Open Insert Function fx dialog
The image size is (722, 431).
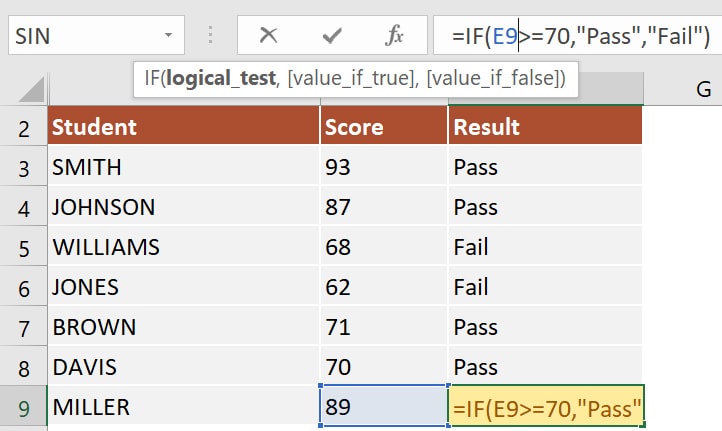click(x=394, y=37)
